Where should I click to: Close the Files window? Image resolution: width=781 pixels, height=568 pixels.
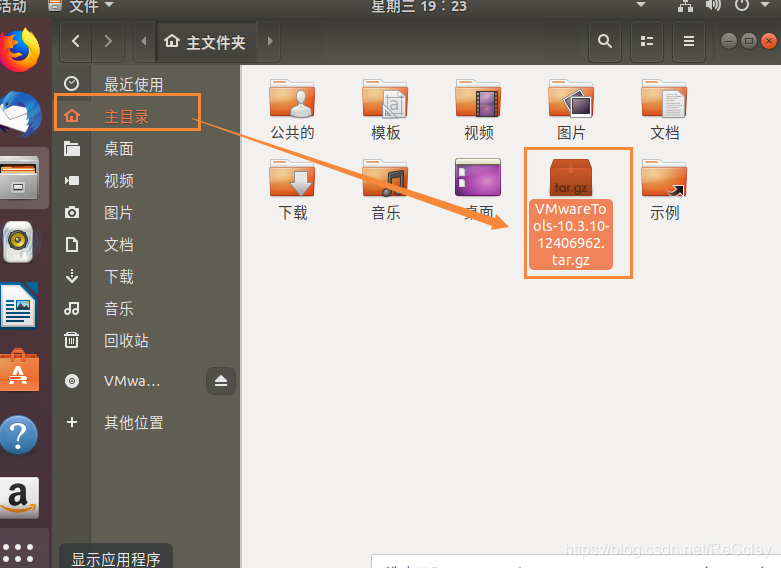[x=769, y=41]
